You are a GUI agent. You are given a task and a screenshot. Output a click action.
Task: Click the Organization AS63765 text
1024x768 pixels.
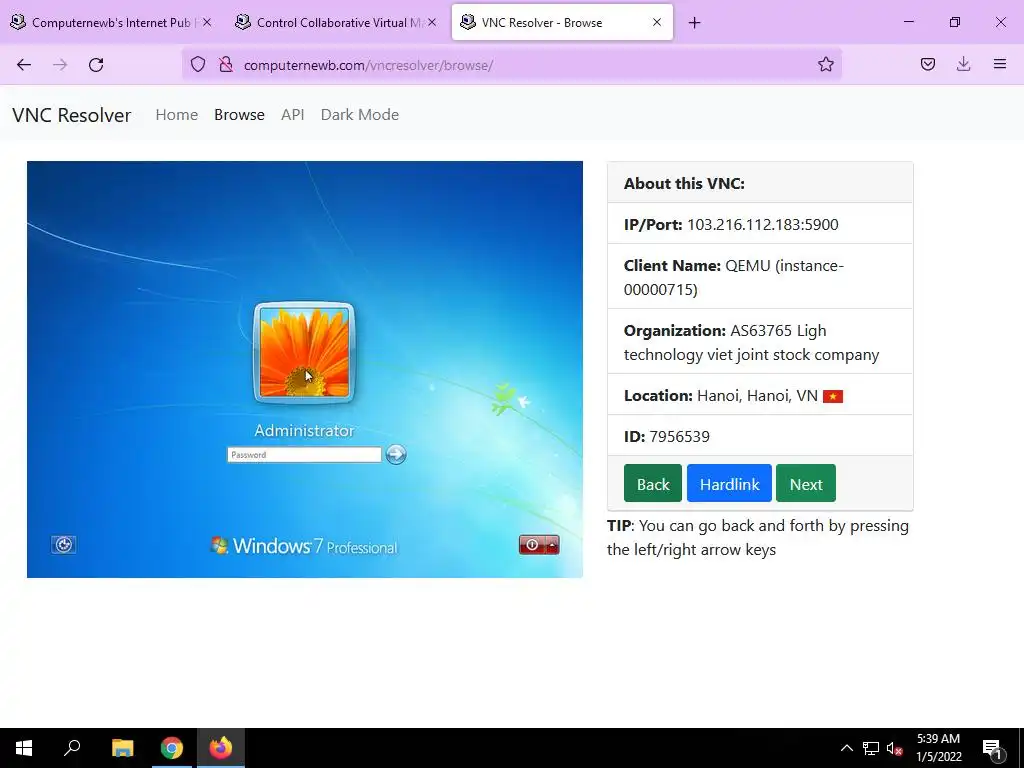click(x=751, y=342)
